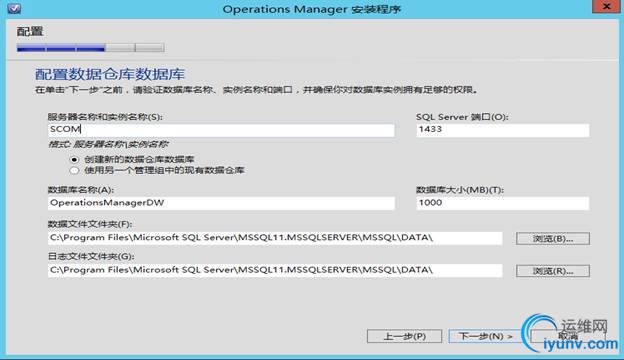Browse for log file folder with 浏览(R)
The width and height of the screenshot is (624, 360).
(x=553, y=271)
